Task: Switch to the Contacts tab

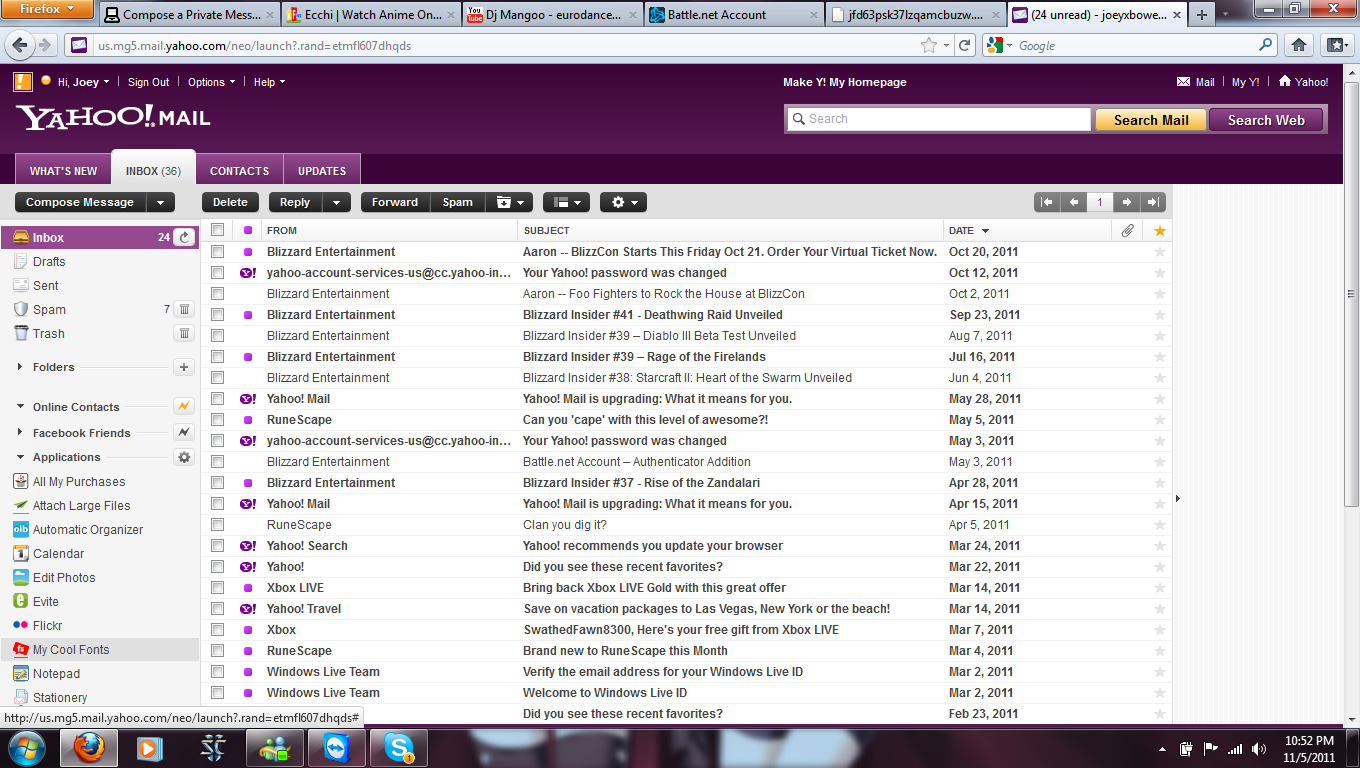Action: (x=240, y=171)
